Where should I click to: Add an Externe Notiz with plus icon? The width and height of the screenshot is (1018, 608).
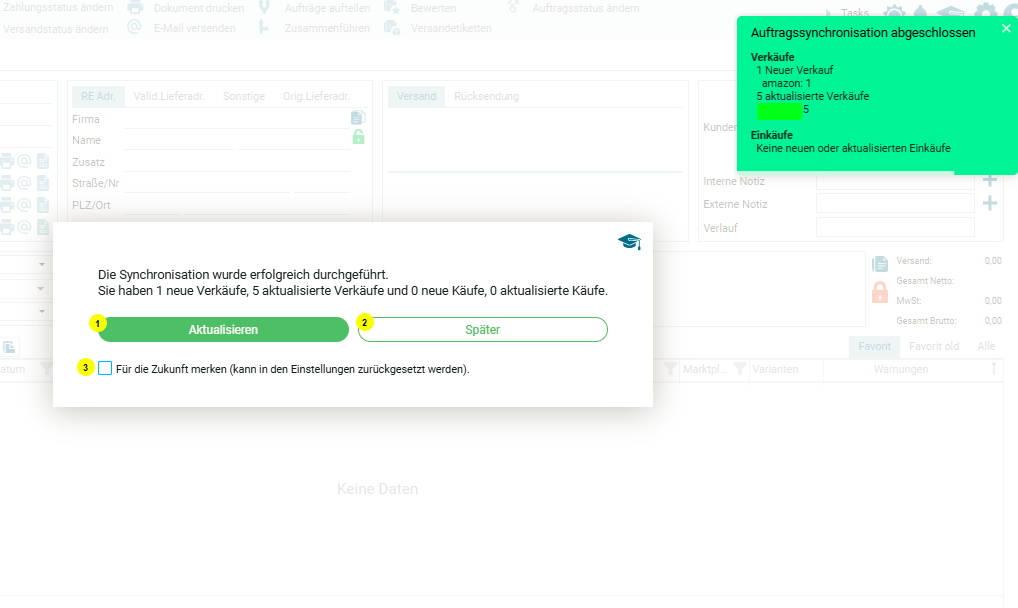(990, 204)
